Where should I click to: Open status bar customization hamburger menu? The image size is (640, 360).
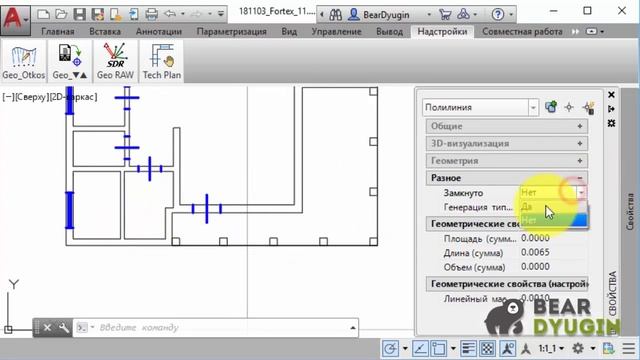pyautogui.click(x=629, y=348)
